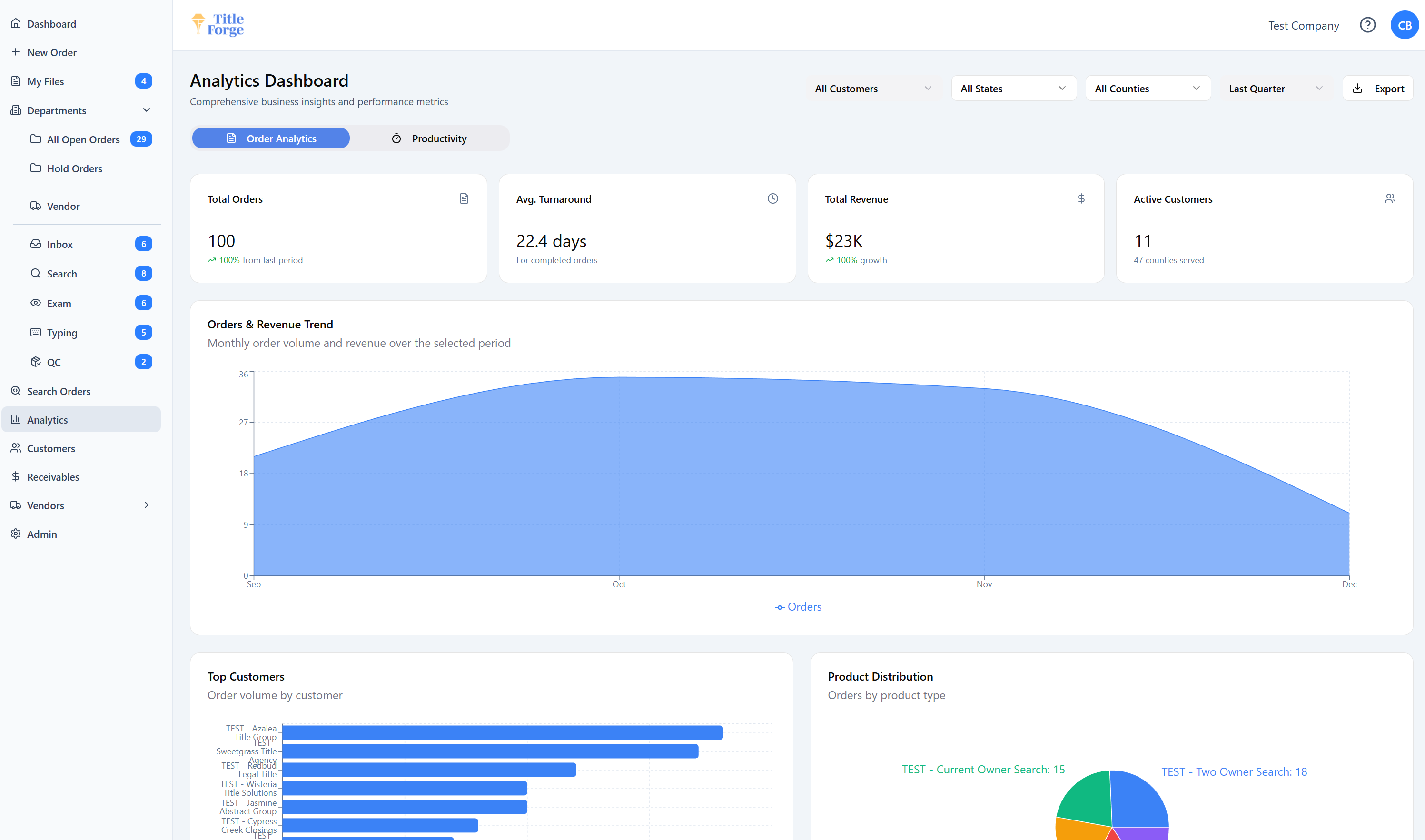Open the All States filter dropdown
1425x840 pixels.
1014,89
